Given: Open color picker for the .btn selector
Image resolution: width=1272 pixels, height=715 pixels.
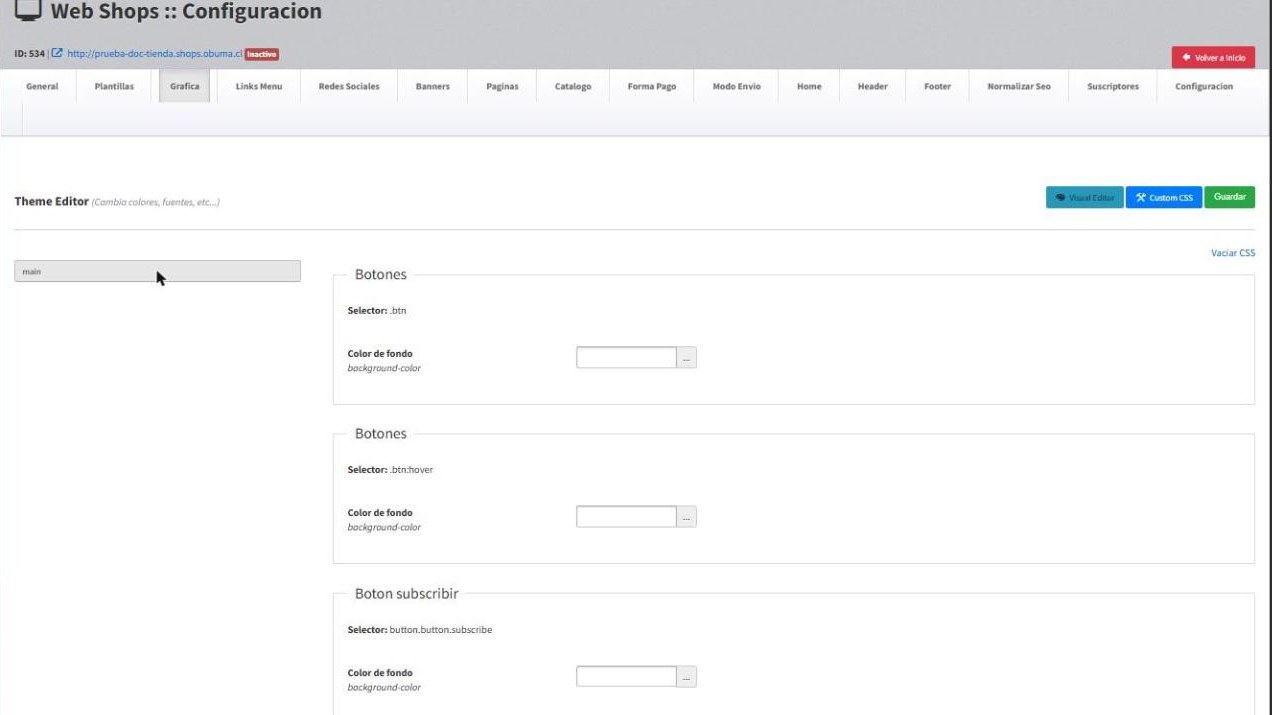Looking at the screenshot, I should (x=686, y=357).
